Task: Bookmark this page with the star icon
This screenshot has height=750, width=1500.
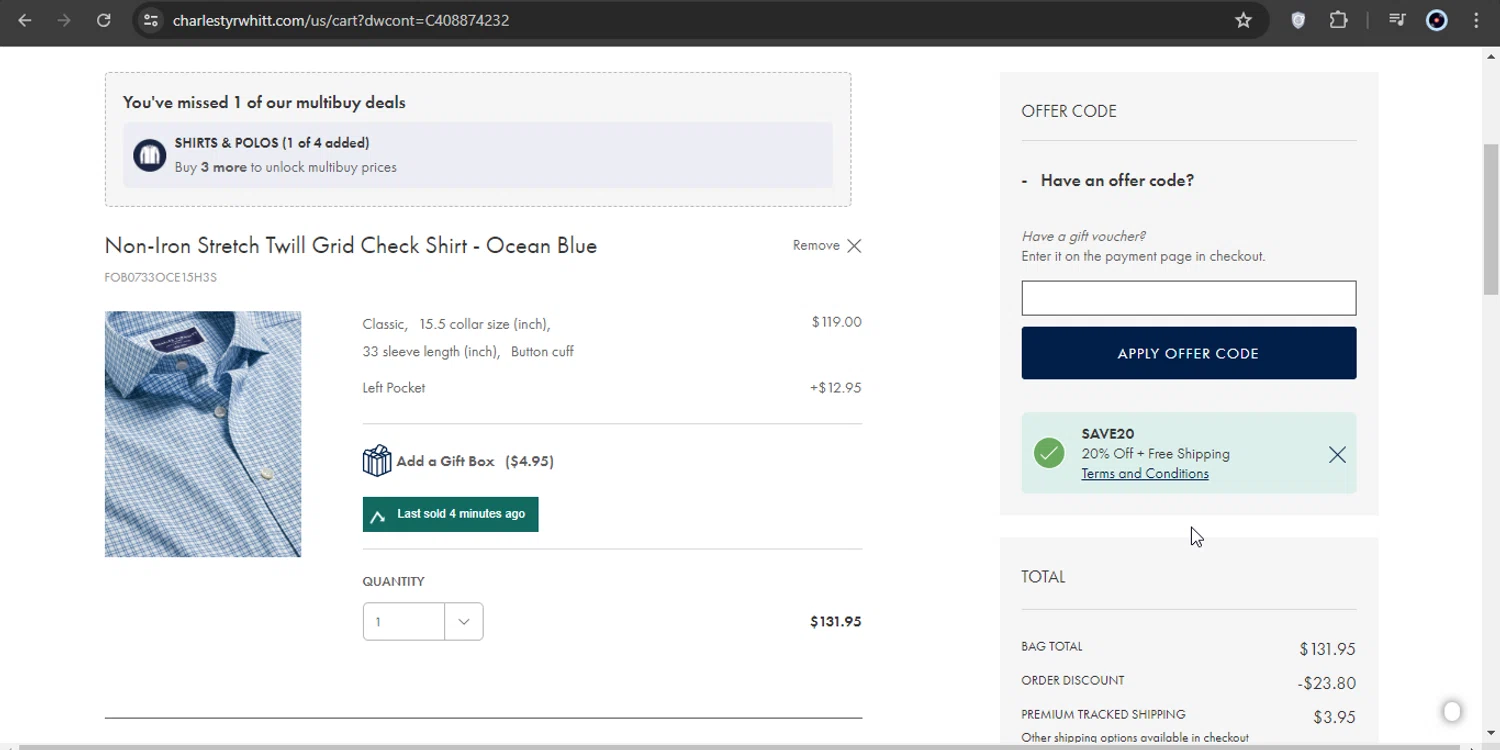Action: (1243, 20)
